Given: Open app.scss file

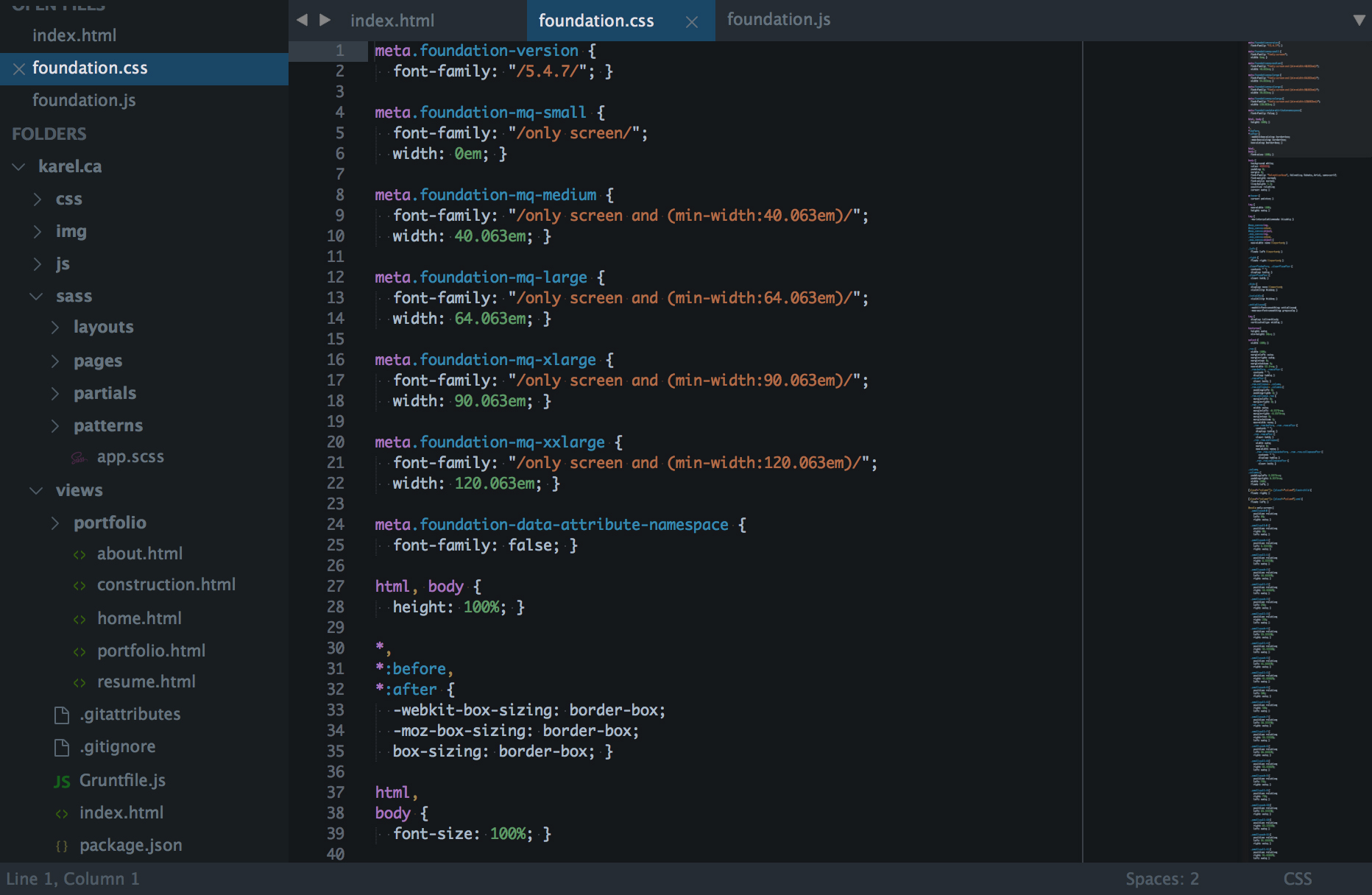Looking at the screenshot, I should pyautogui.click(x=130, y=457).
